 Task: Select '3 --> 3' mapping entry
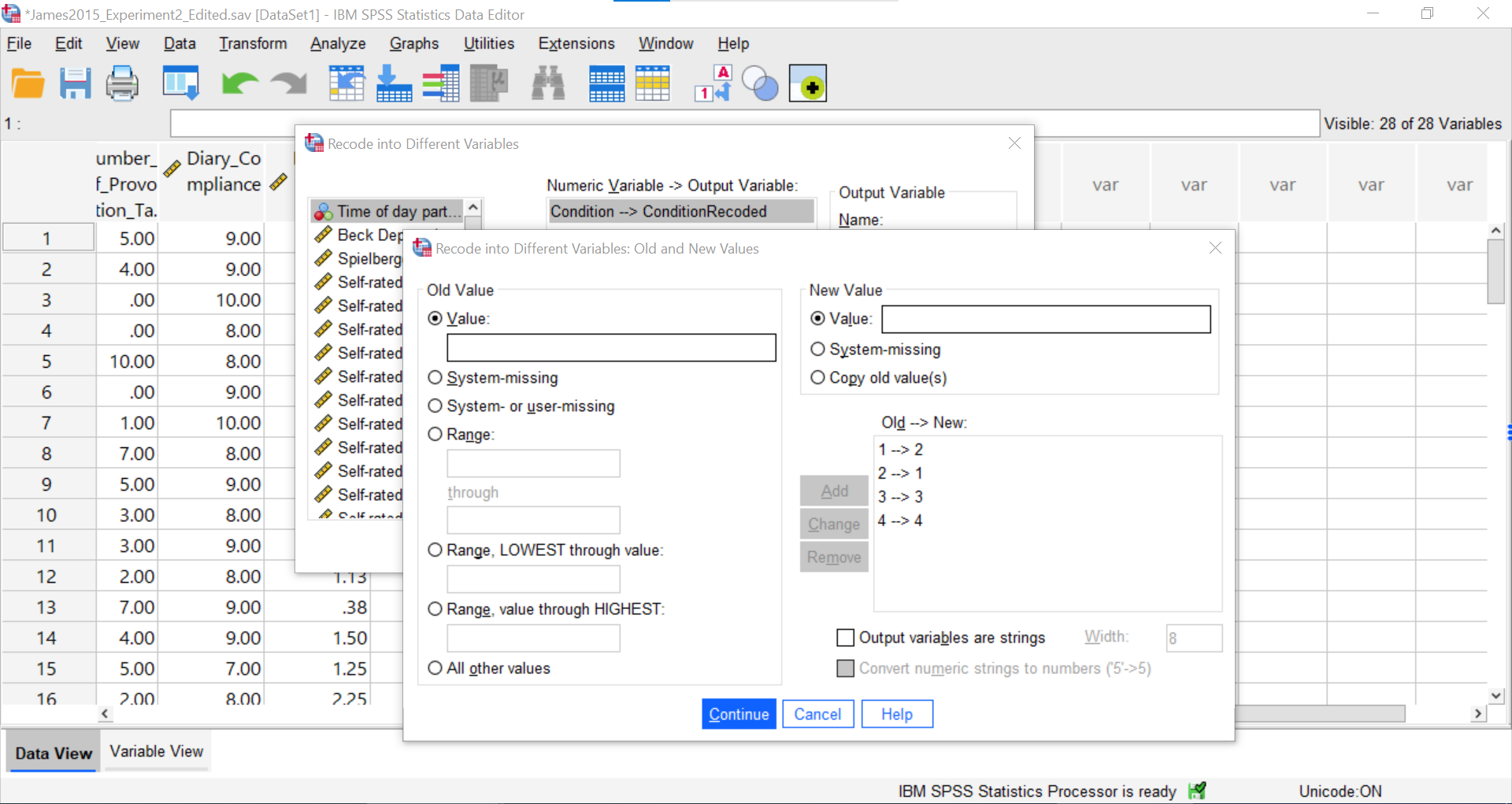[900, 497]
